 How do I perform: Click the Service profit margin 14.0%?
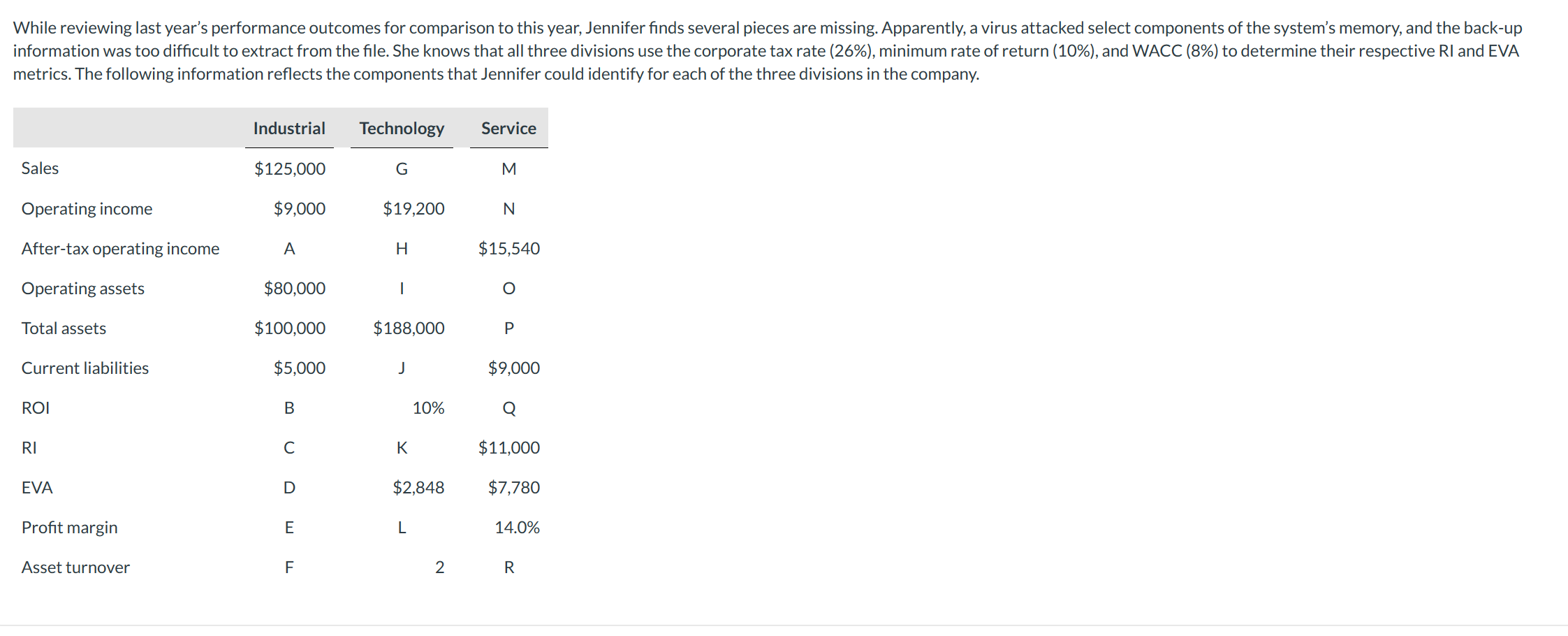(x=517, y=527)
